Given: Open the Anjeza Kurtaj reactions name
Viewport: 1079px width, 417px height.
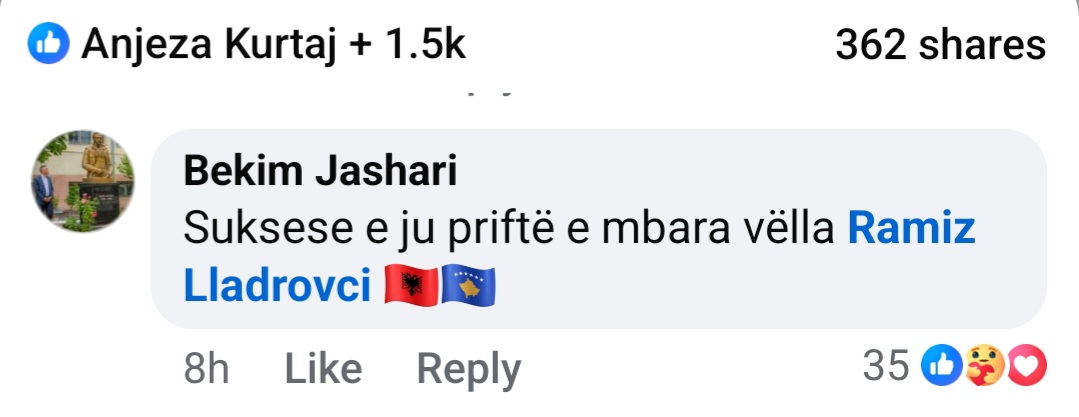Looking at the screenshot, I should click(x=210, y=45).
